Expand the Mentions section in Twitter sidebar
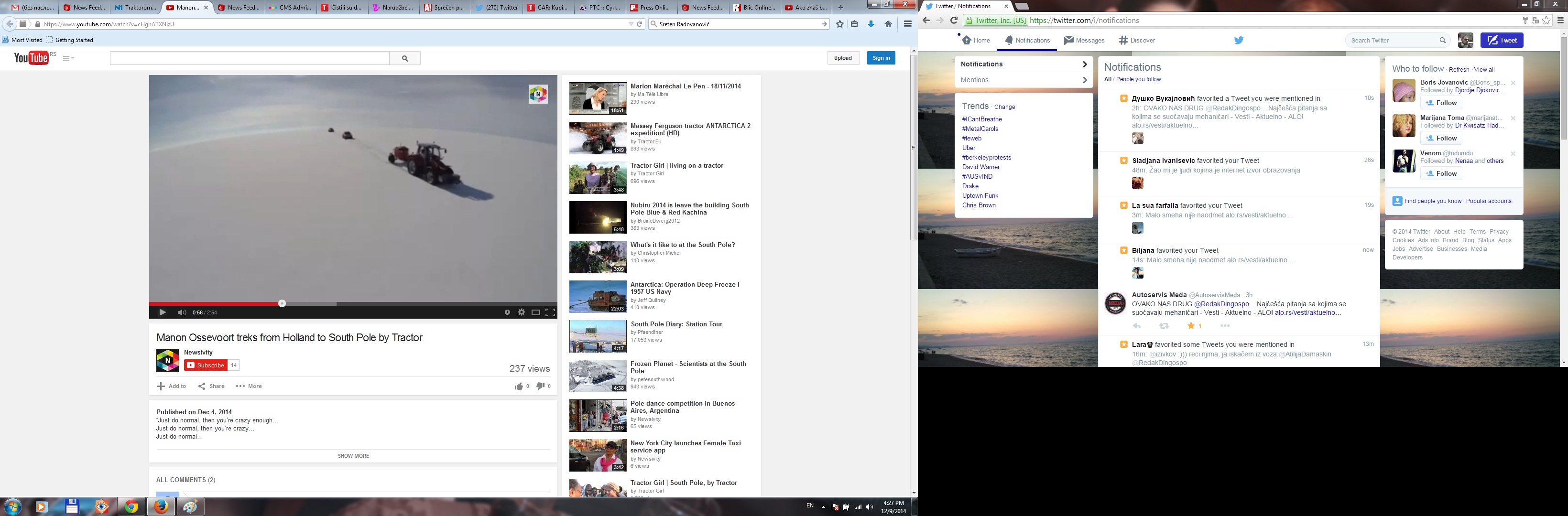This screenshot has height=516, width=1568. point(1023,80)
